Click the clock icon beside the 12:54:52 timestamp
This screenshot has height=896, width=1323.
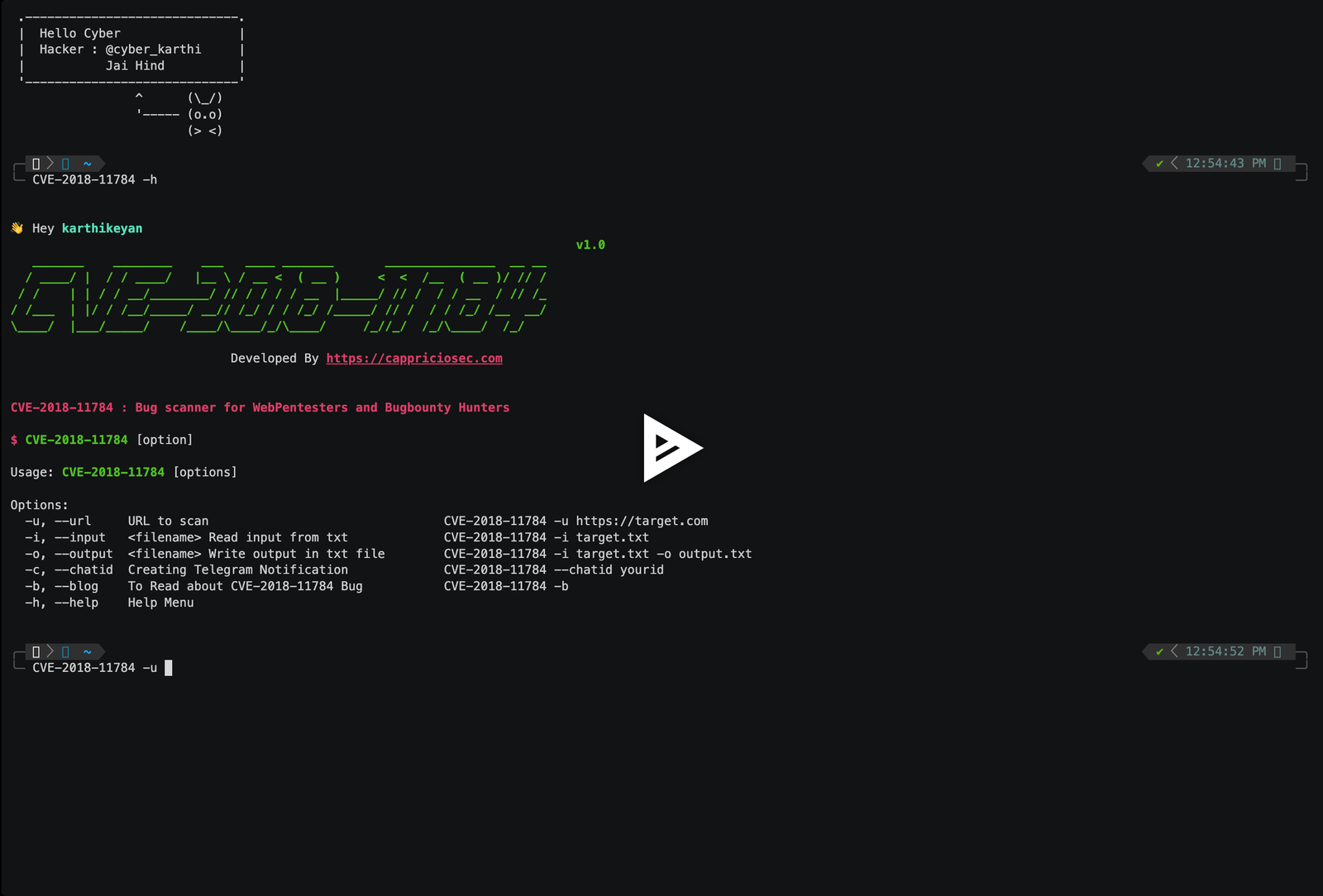[x=1278, y=651]
